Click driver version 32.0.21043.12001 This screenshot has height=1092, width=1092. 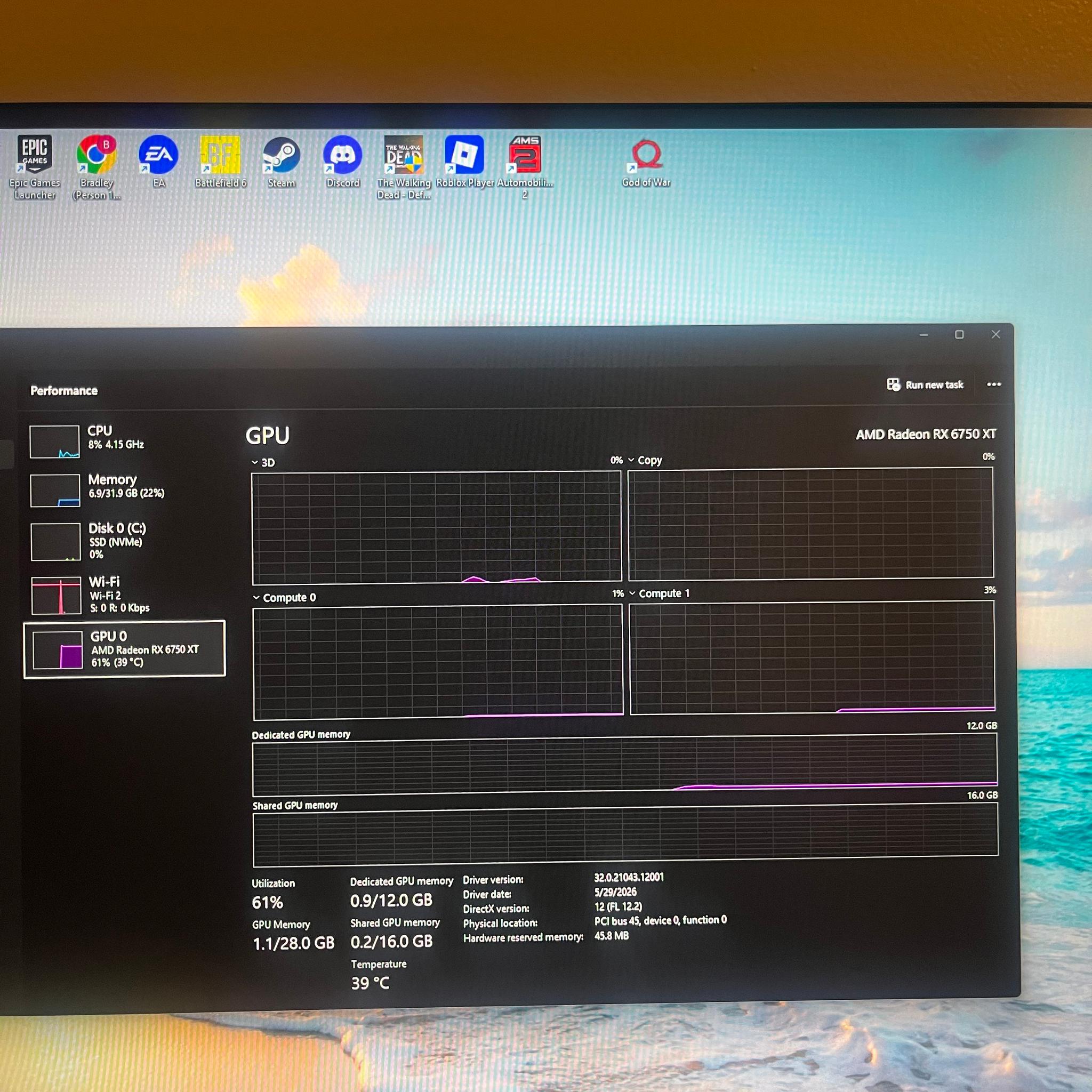[629, 877]
